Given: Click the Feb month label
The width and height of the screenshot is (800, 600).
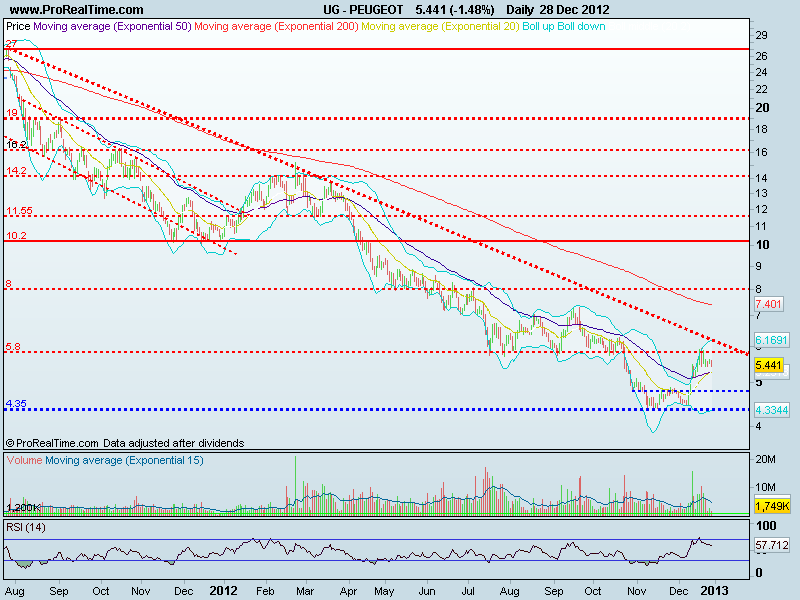Looking at the screenshot, I should 265,591.
